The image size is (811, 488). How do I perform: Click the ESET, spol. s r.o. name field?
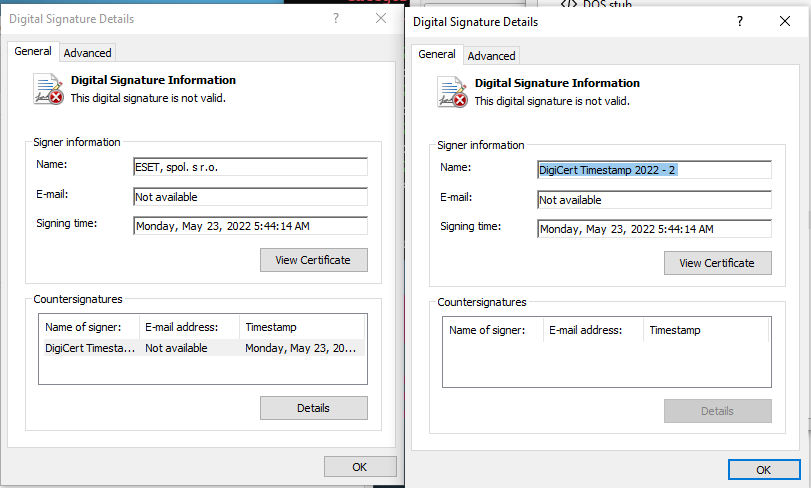click(x=250, y=167)
